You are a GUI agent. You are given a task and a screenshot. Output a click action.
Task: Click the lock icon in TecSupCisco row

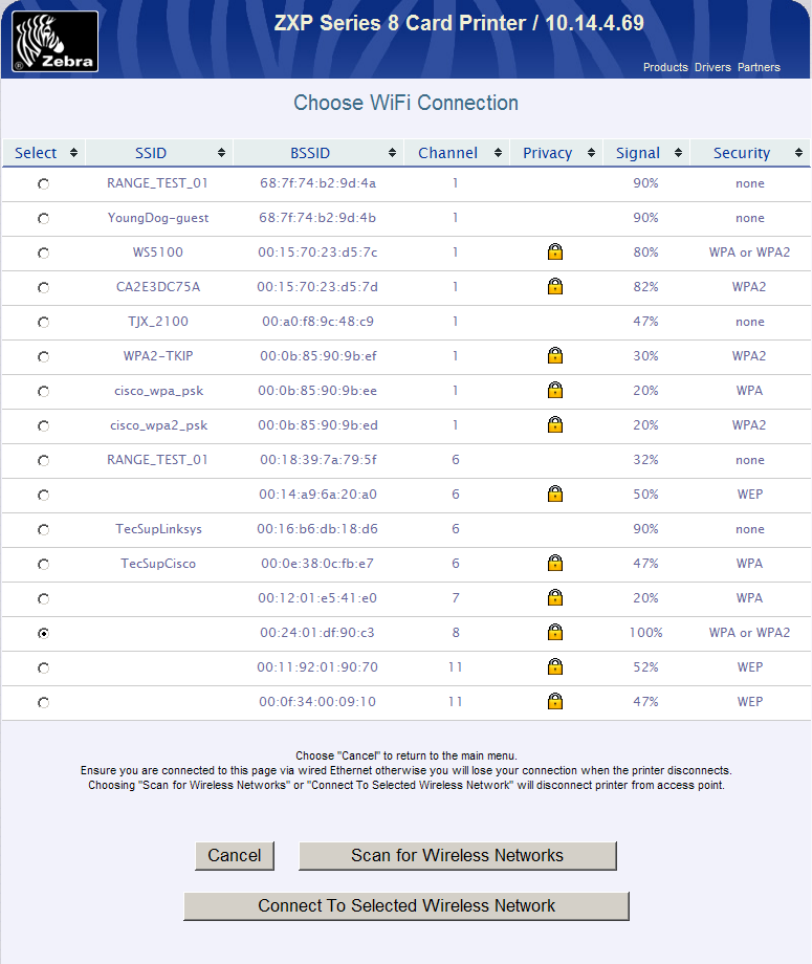(x=555, y=563)
